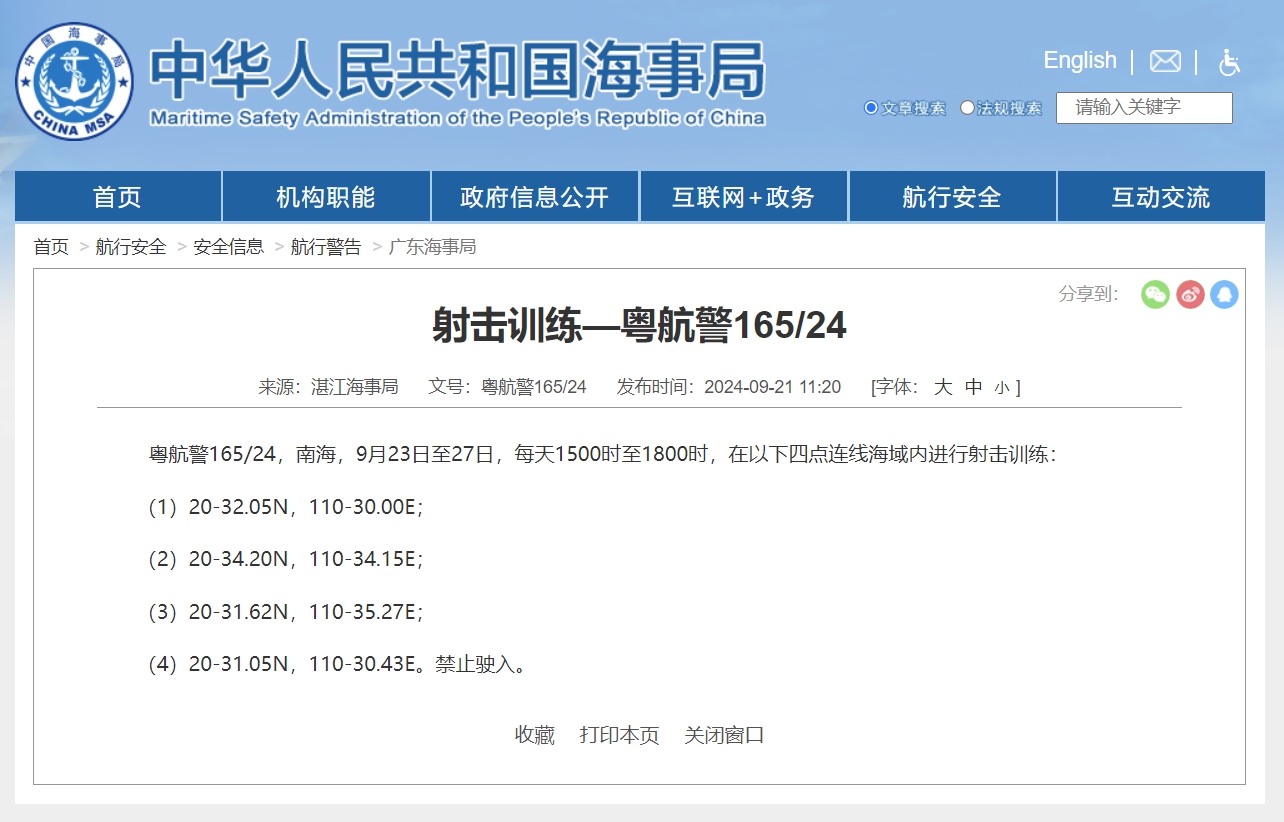Click the keyword search input field
This screenshot has width=1284, height=822.
pyautogui.click(x=1144, y=108)
